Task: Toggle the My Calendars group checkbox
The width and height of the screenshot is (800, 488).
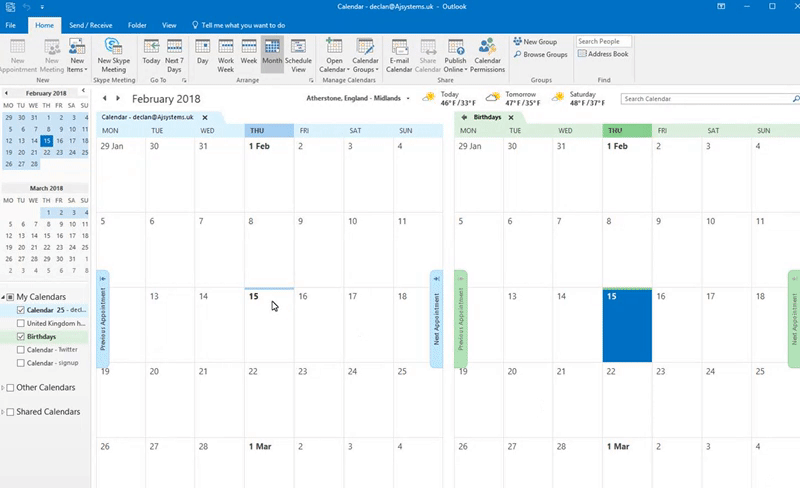Action: coord(10,297)
